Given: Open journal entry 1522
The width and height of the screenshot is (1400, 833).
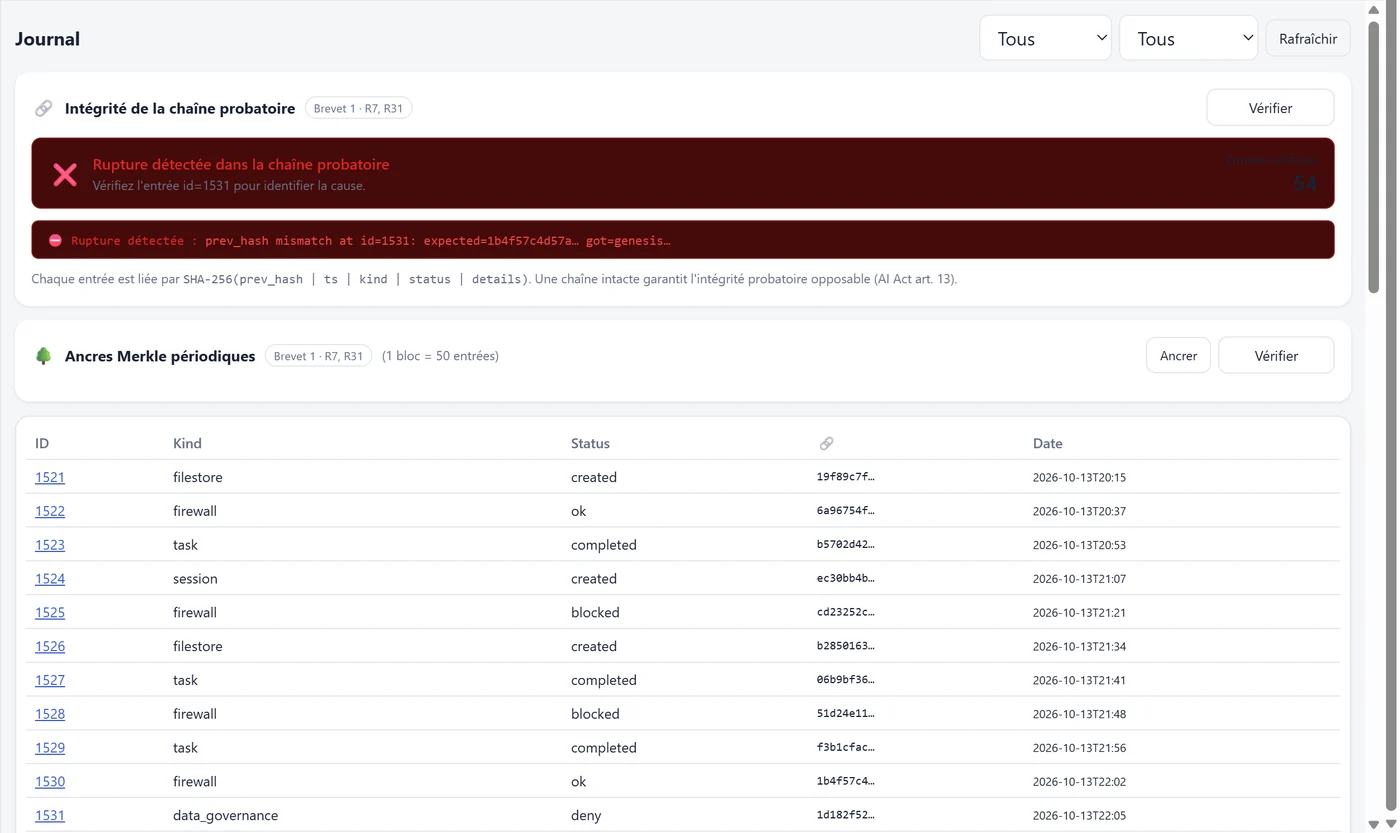Looking at the screenshot, I should point(50,511).
